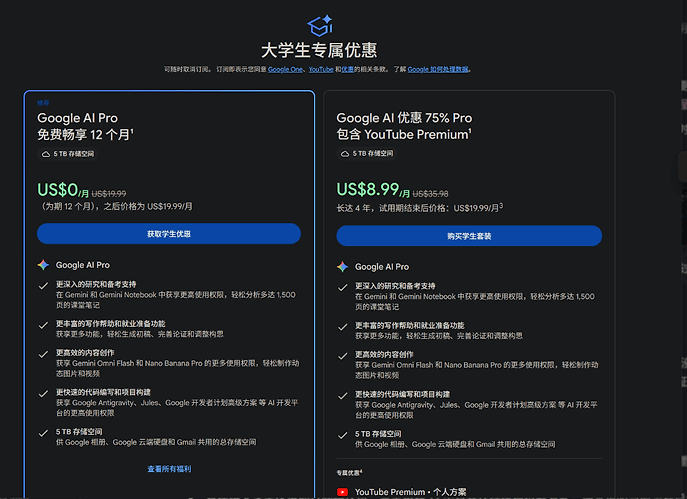This screenshot has width=687, height=499.
Task: Click the 大学生专属优惠 heading
Action: click(319, 50)
